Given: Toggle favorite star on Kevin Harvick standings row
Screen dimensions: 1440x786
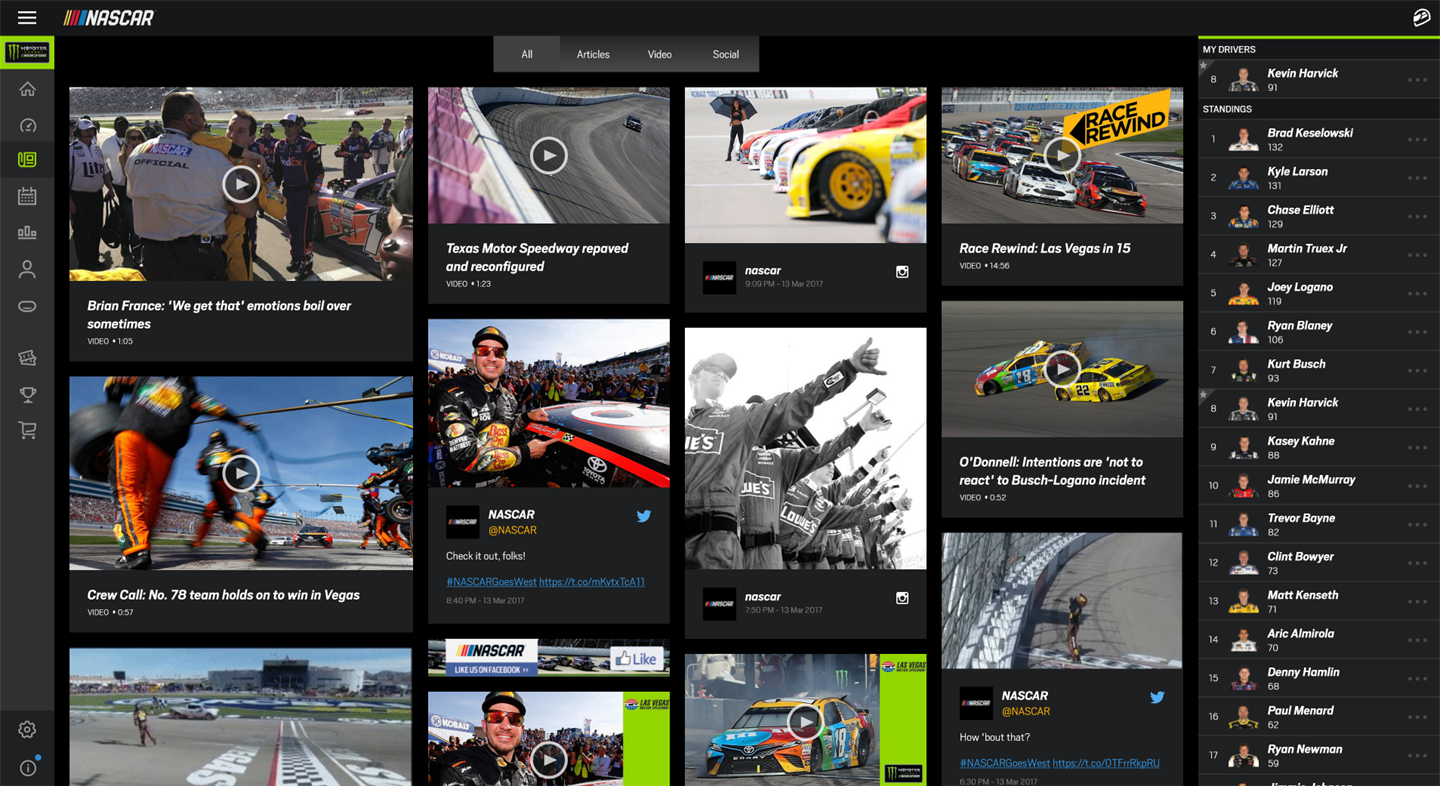Looking at the screenshot, I should [x=1204, y=394].
